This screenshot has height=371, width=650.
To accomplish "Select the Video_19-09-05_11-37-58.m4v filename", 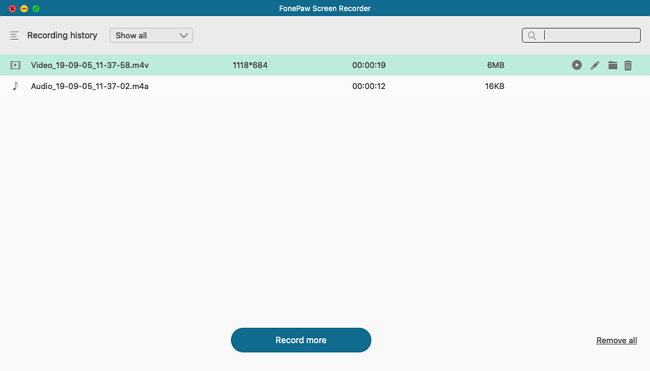I will coord(90,65).
